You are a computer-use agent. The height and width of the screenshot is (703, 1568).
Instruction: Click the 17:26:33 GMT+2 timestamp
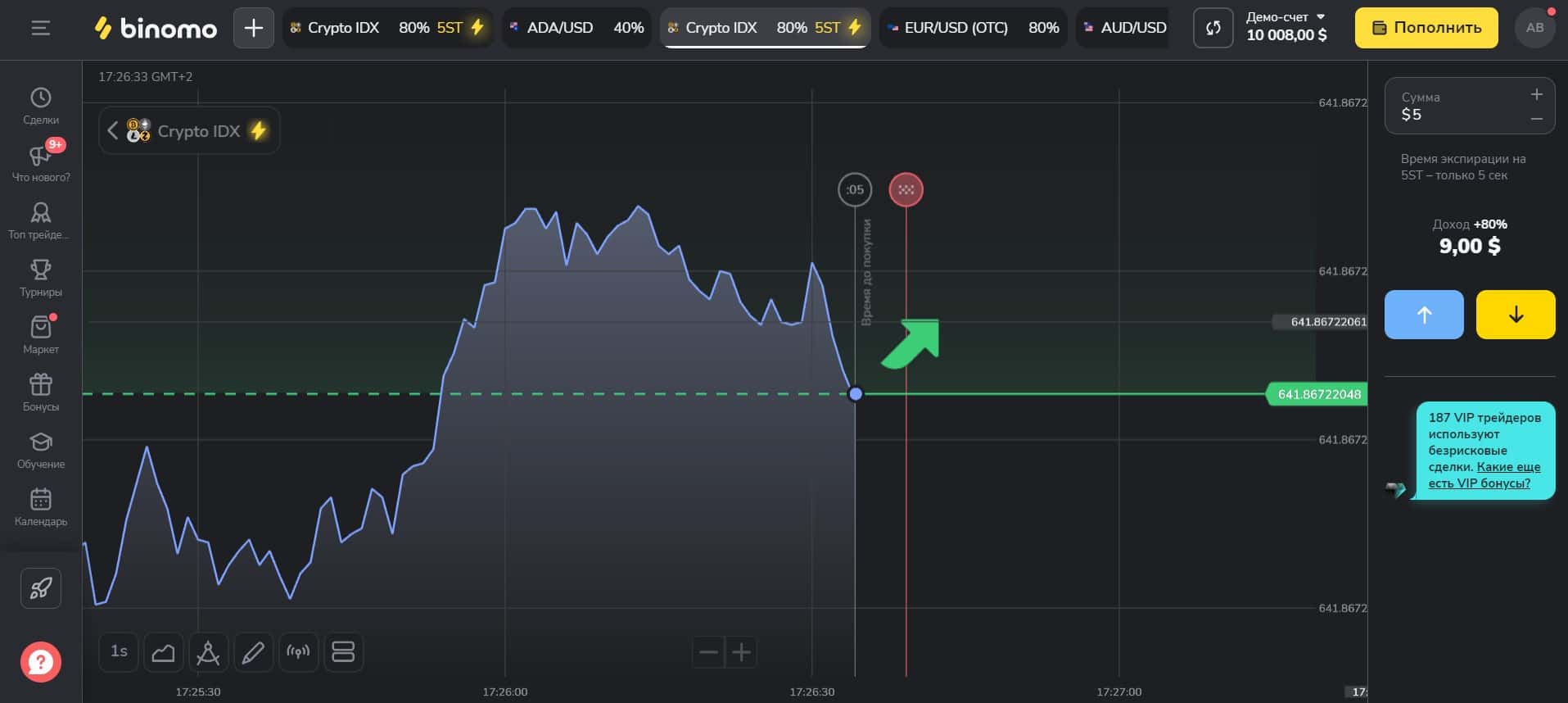click(x=146, y=76)
